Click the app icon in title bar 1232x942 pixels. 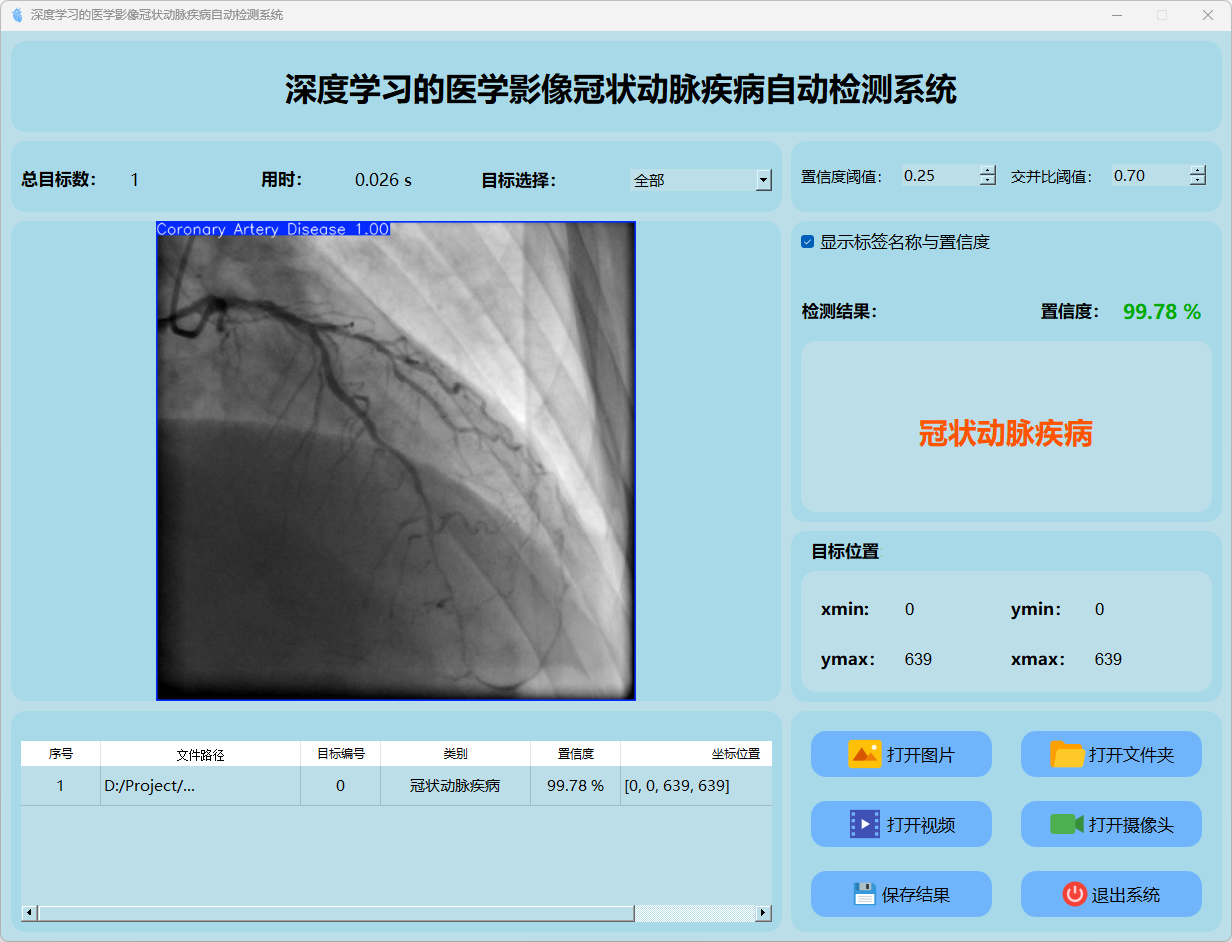(16, 15)
